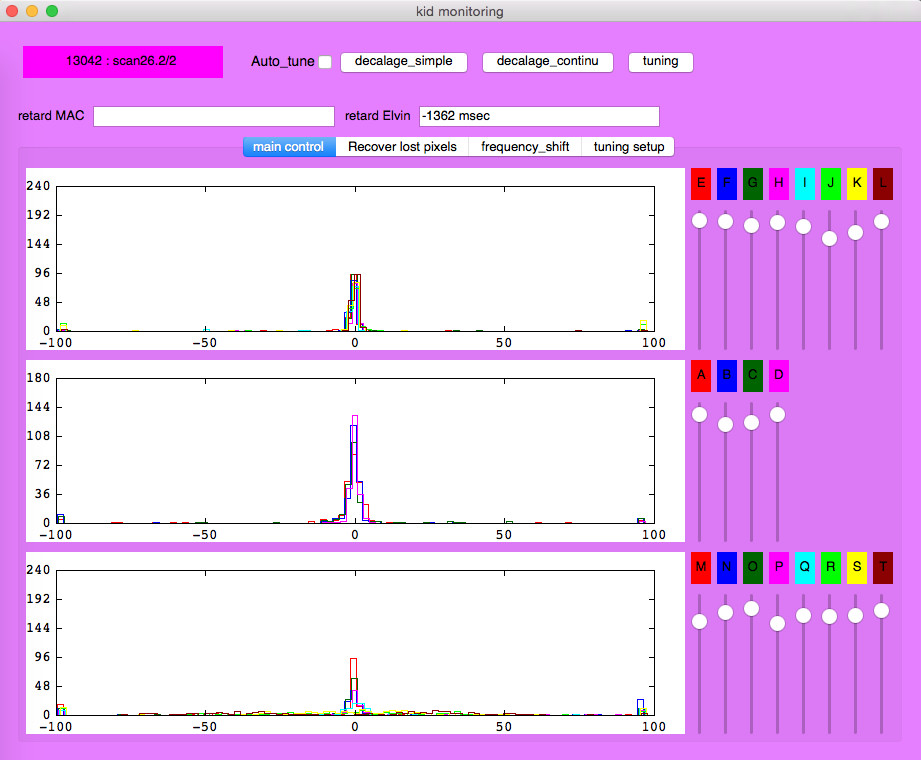Click the red A channel swatch
Viewport: 921px width, 760px height.
700,376
